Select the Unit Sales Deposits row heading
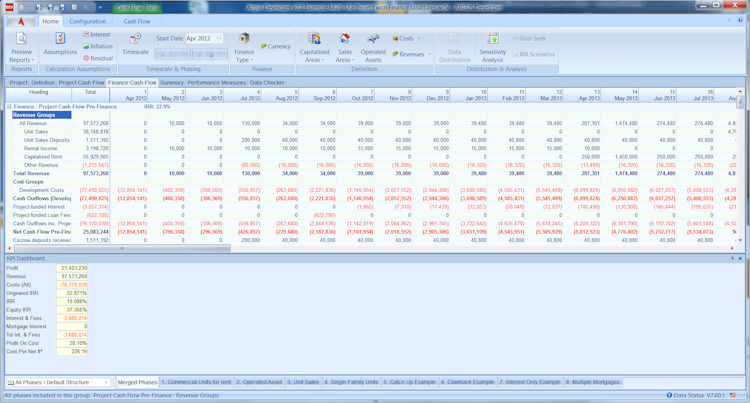 click(47, 140)
